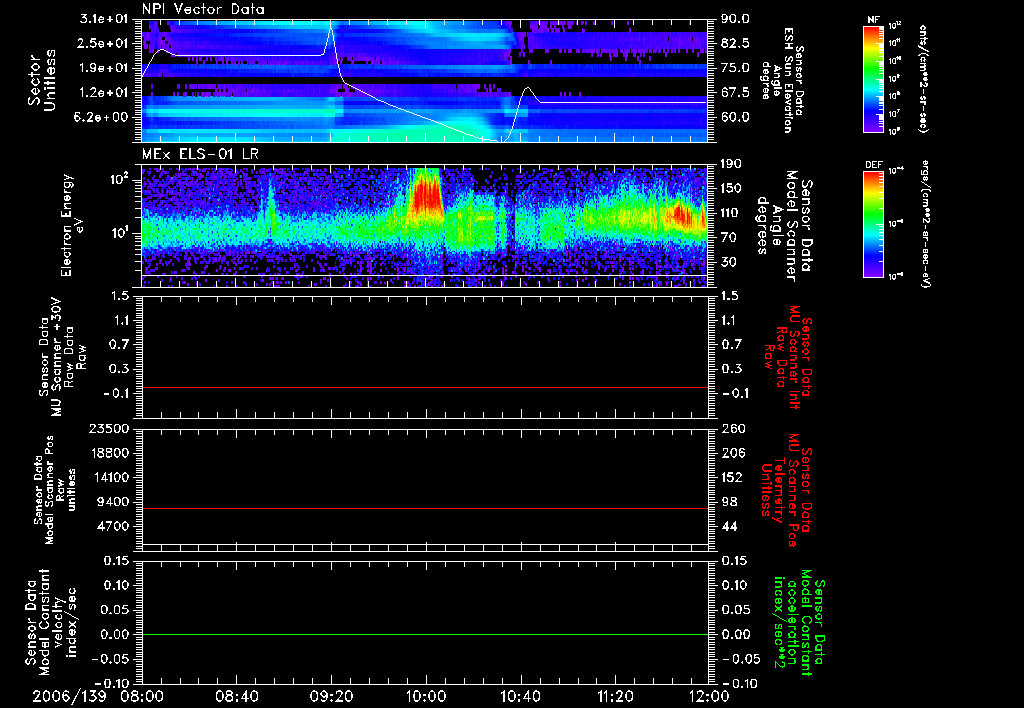Click the "70" scanner angle tick
1024x708 pixels.
click(728, 237)
